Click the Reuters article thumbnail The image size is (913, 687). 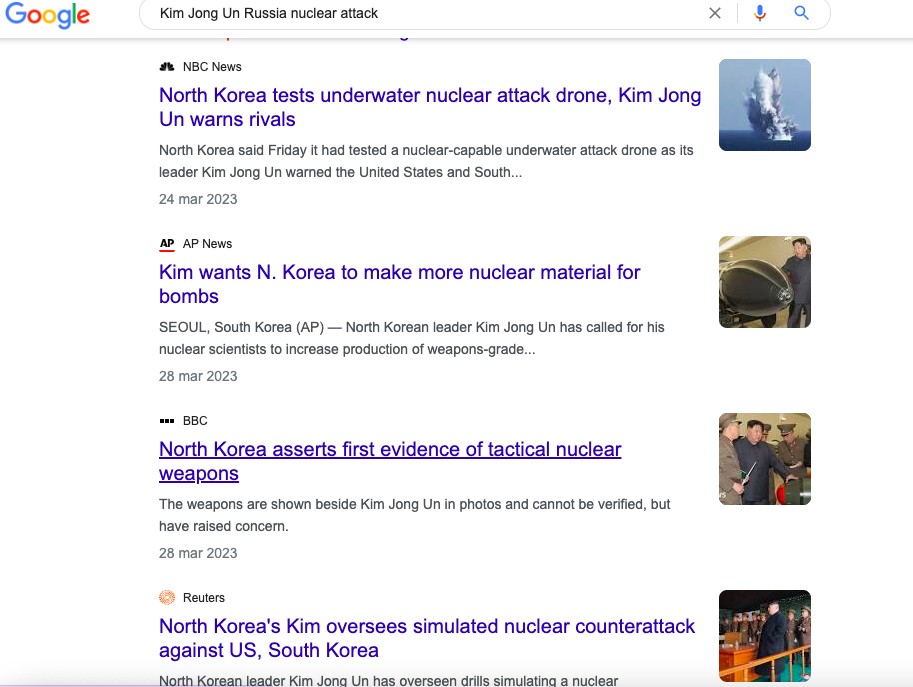tap(765, 636)
